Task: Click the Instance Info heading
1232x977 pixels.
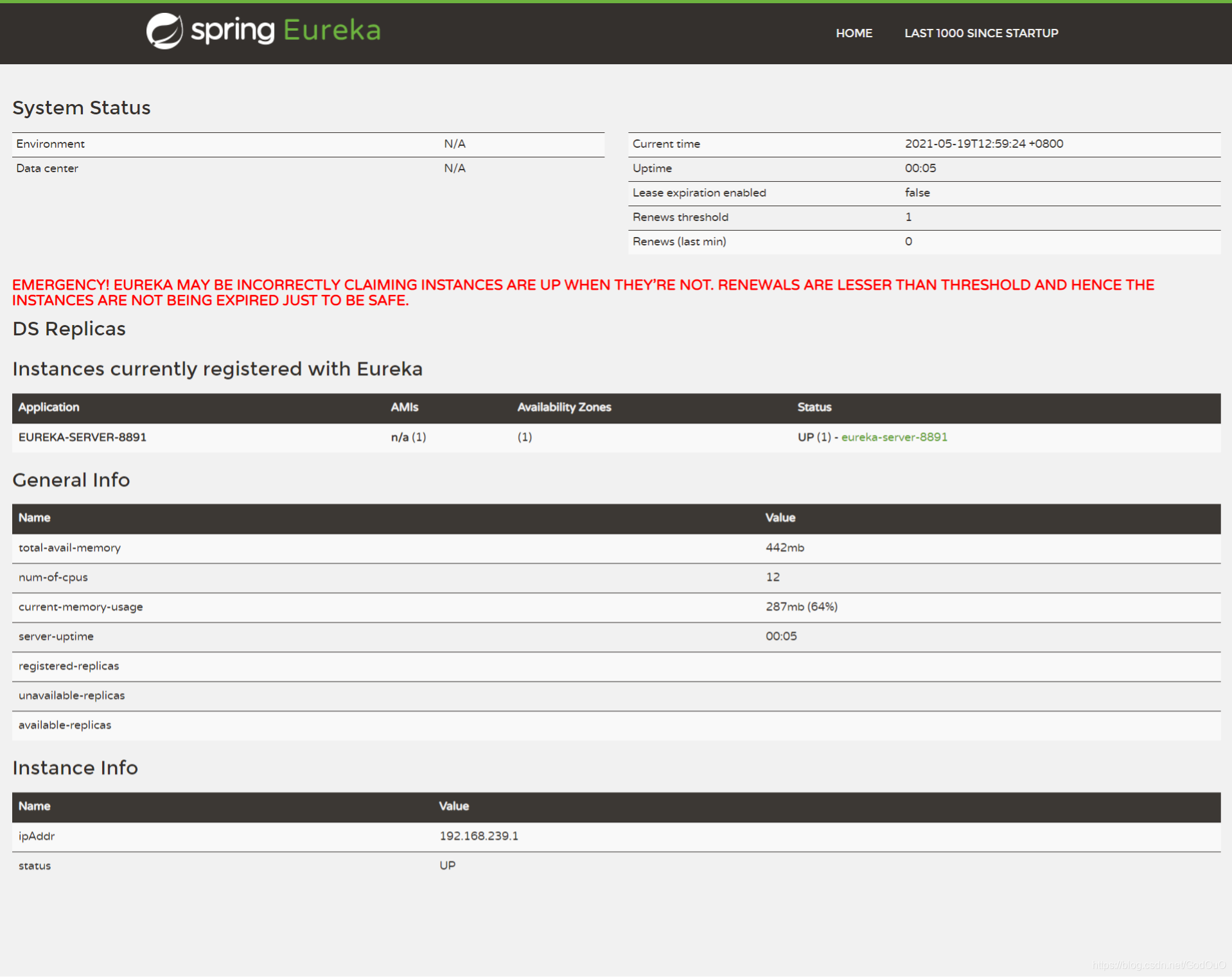Action: [x=75, y=768]
